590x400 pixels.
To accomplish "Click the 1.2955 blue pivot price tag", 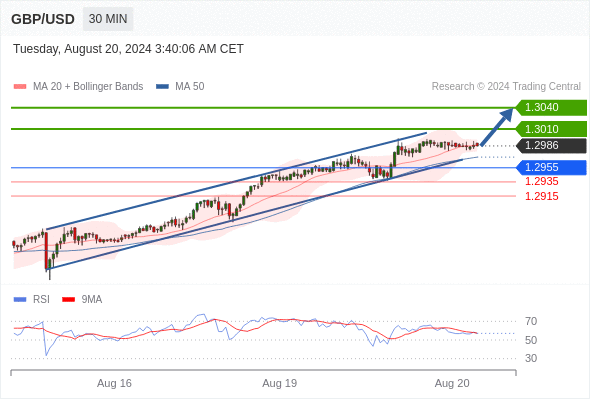I will pyautogui.click(x=551, y=167).
